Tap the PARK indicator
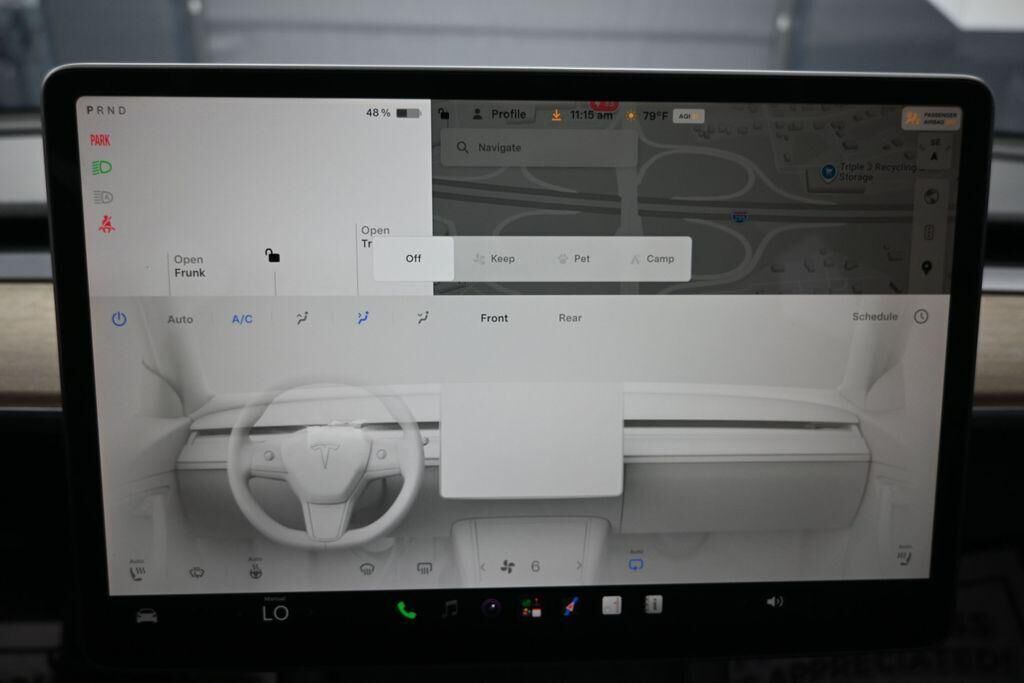This screenshot has height=683, width=1024. click(x=100, y=140)
